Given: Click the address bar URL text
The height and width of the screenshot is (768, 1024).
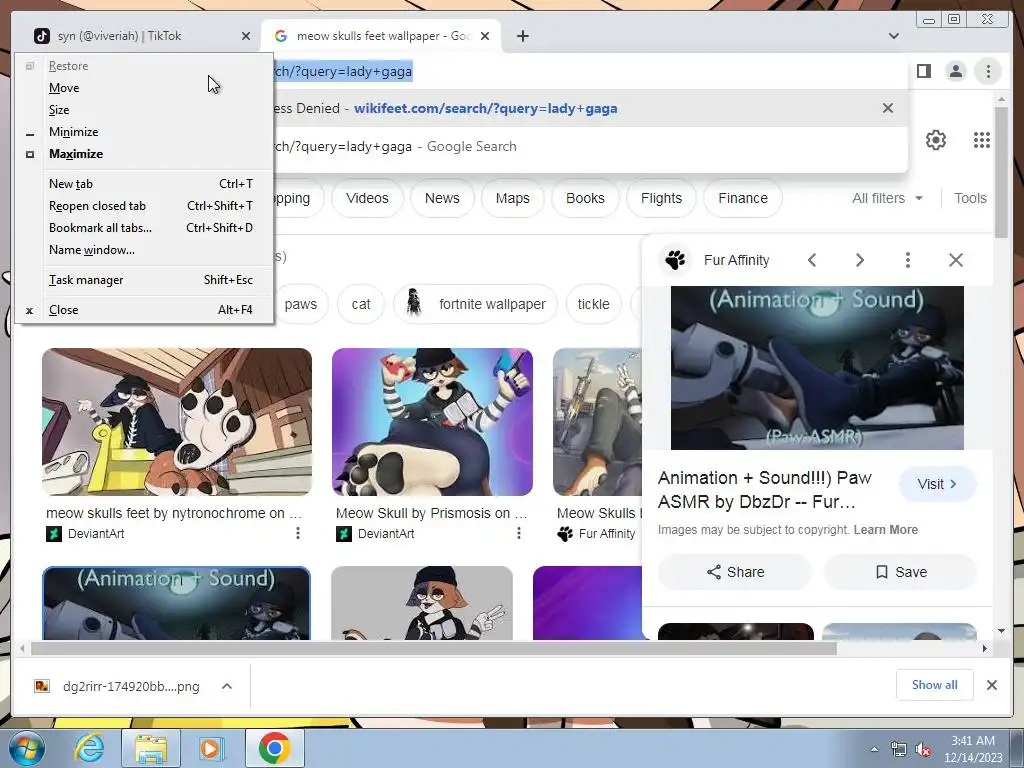Looking at the screenshot, I should [x=342, y=71].
